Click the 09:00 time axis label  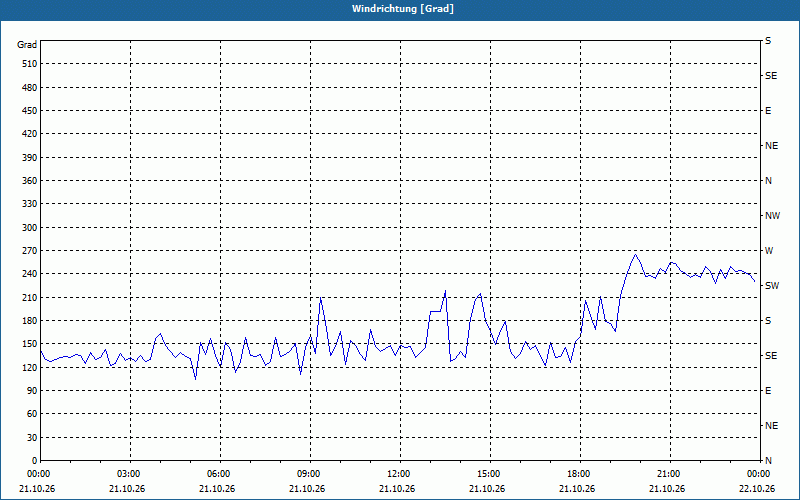308,474
